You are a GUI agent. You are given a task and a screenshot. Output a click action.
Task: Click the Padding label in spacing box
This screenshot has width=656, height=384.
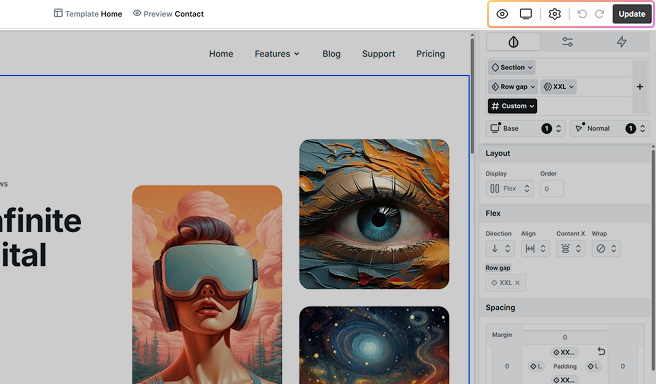[565, 366]
